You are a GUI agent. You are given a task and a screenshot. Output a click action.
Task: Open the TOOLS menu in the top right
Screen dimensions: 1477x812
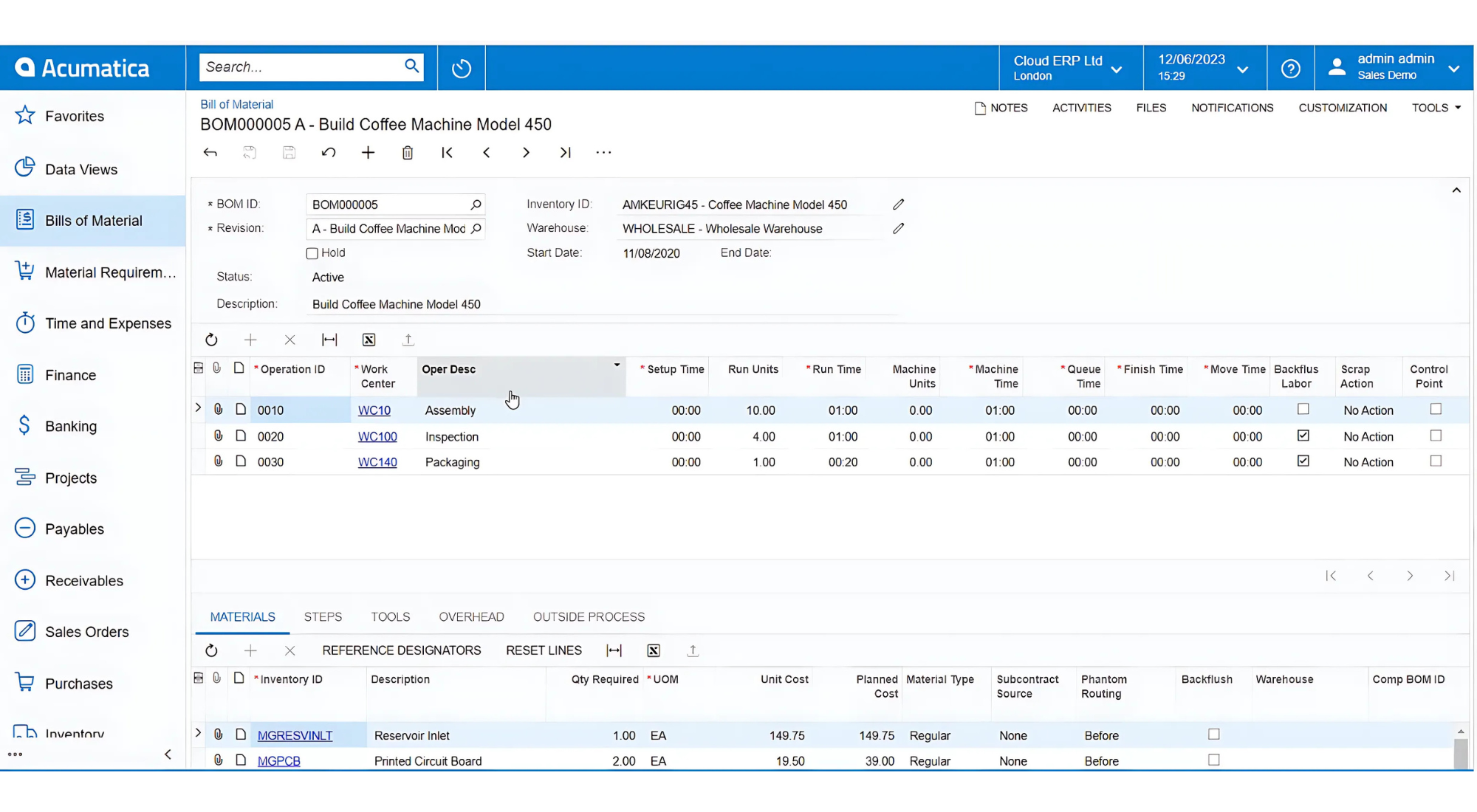coord(1433,107)
